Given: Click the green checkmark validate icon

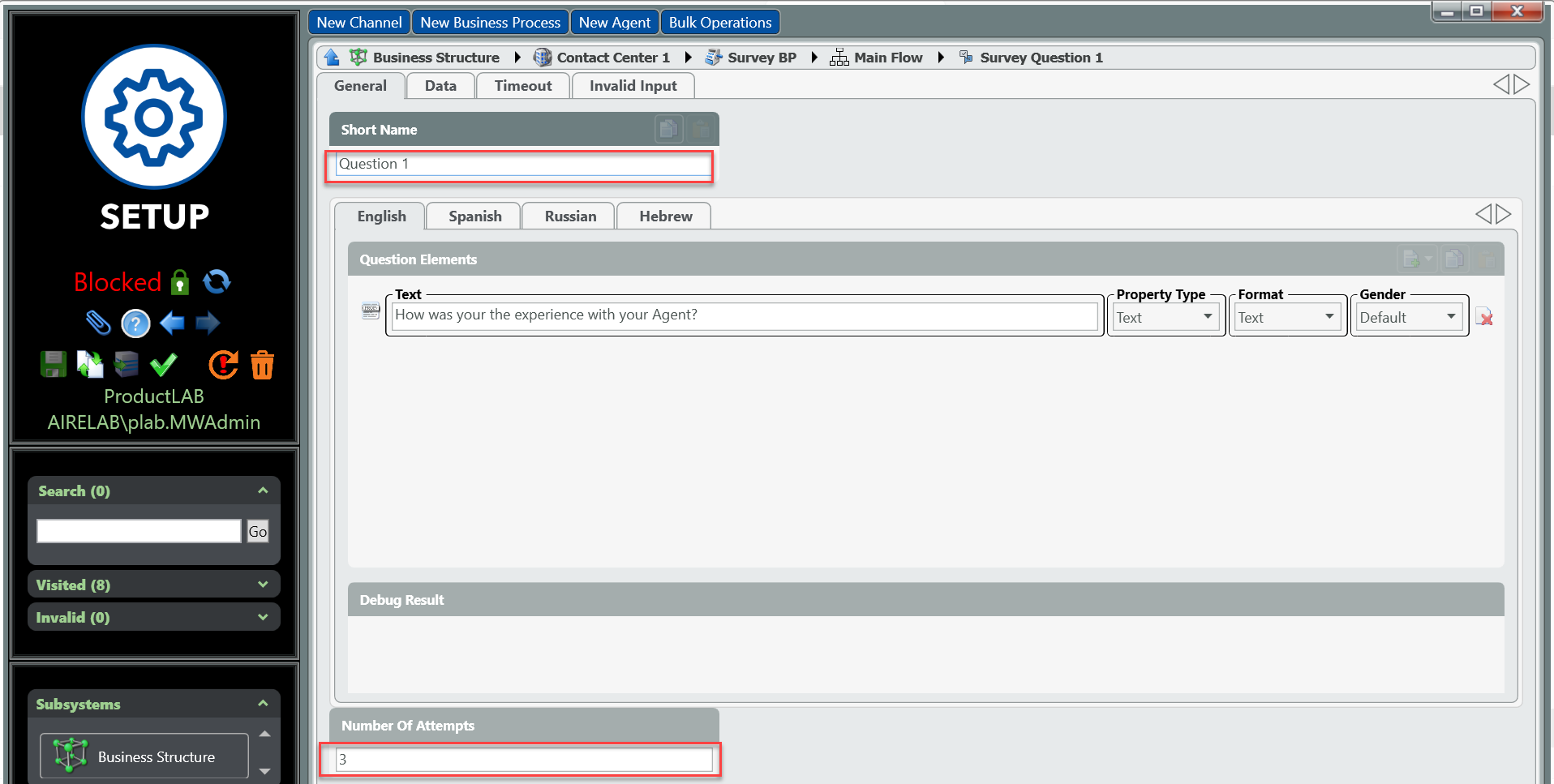Looking at the screenshot, I should (163, 365).
